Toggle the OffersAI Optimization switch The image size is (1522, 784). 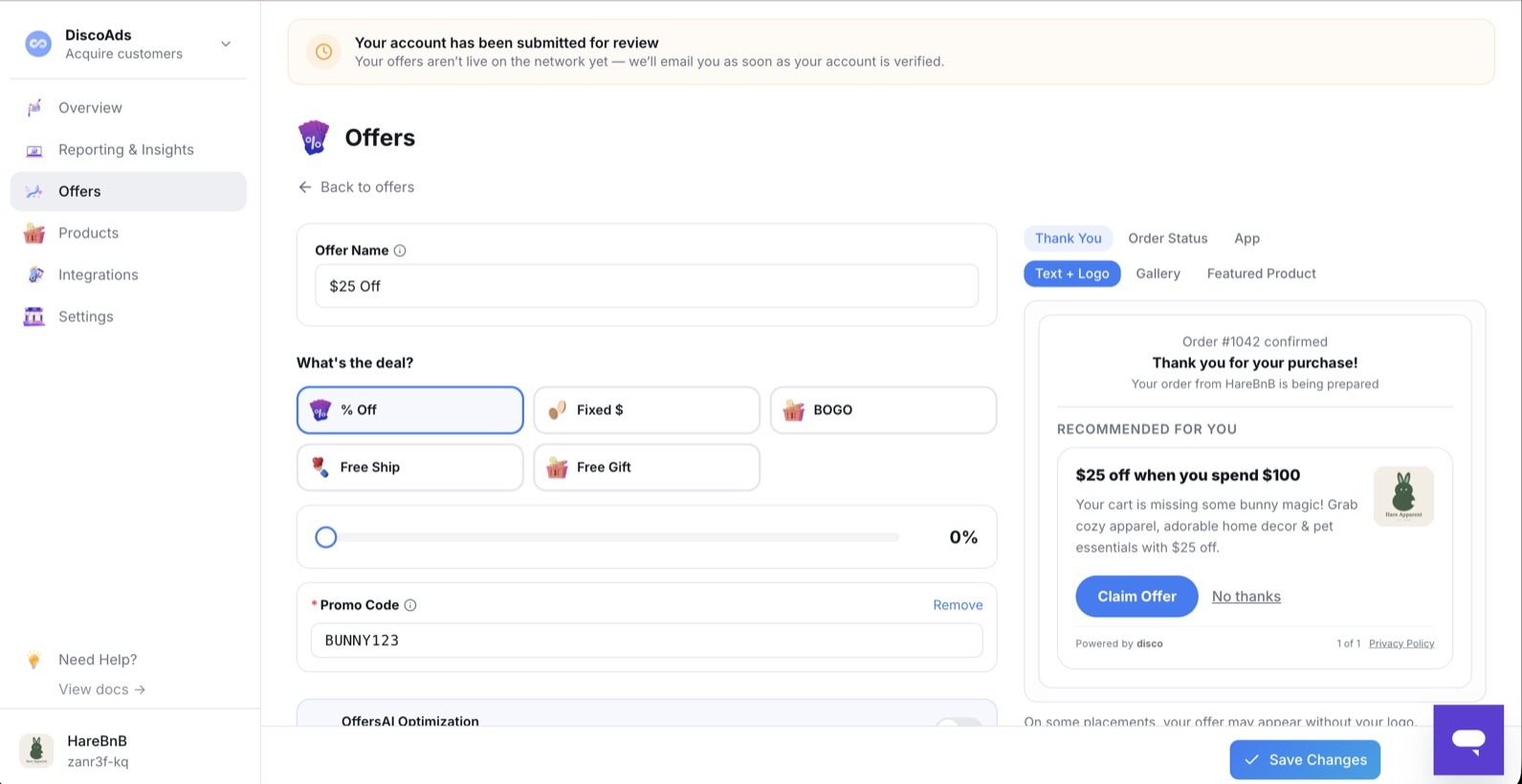pos(959,724)
